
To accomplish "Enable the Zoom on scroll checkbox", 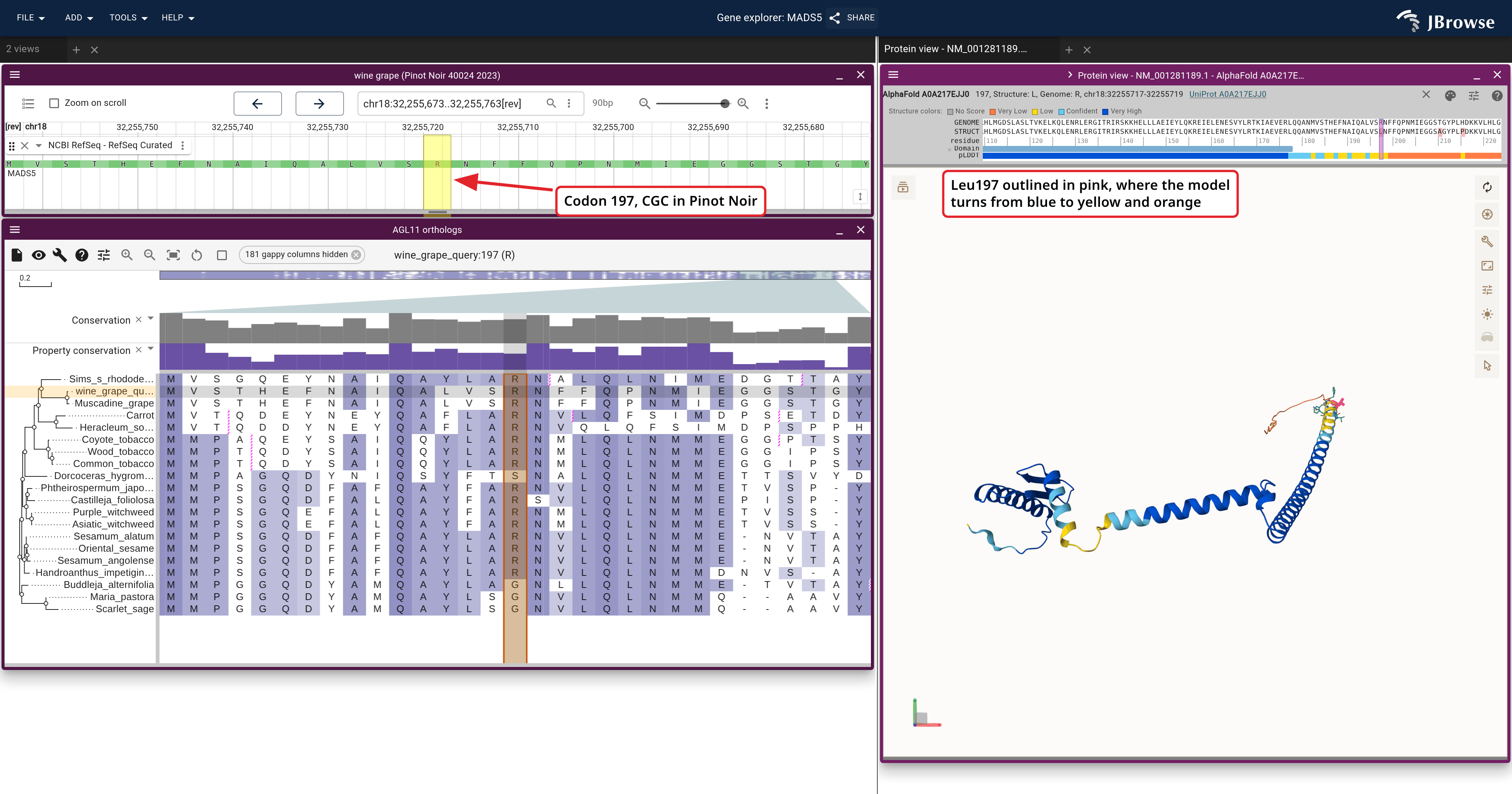I will 54,103.
